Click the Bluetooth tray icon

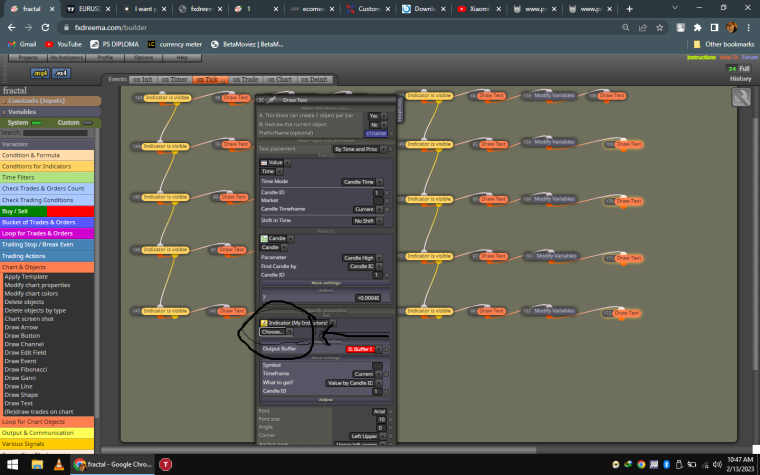pos(666,464)
